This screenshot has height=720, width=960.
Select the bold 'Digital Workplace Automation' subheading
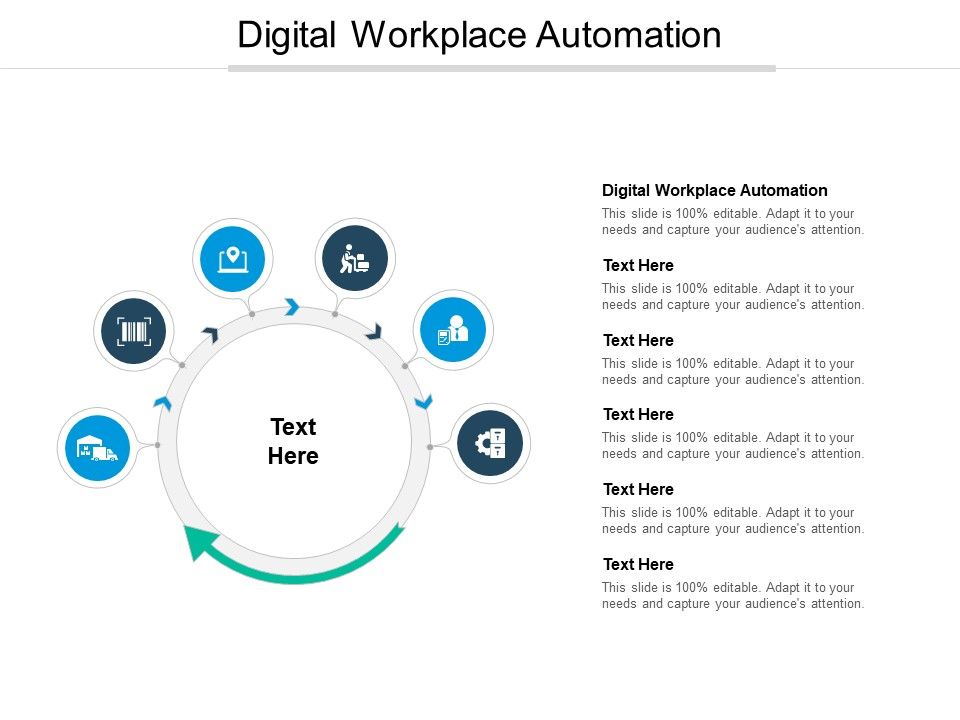[x=714, y=190]
